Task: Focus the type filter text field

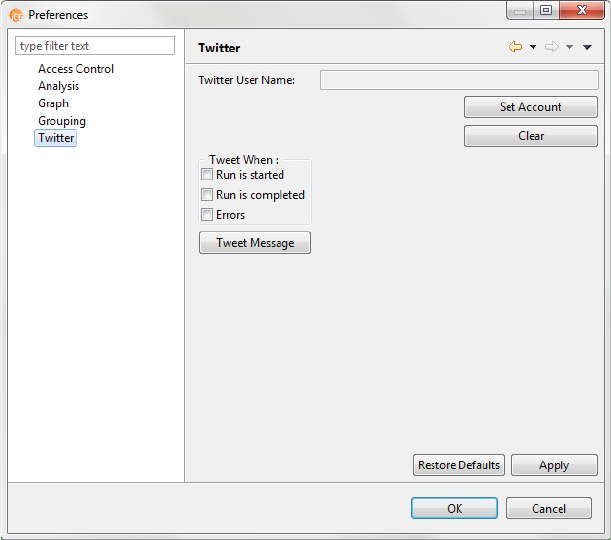Action: coord(95,46)
